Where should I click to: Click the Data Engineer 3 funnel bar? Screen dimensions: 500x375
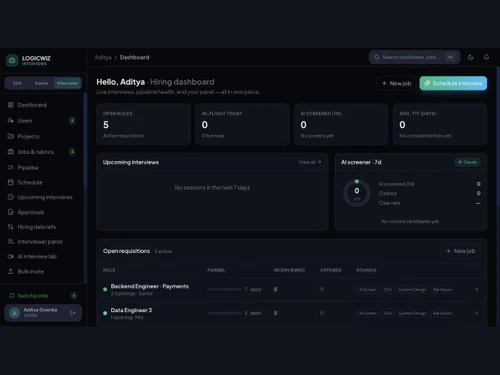point(224,313)
